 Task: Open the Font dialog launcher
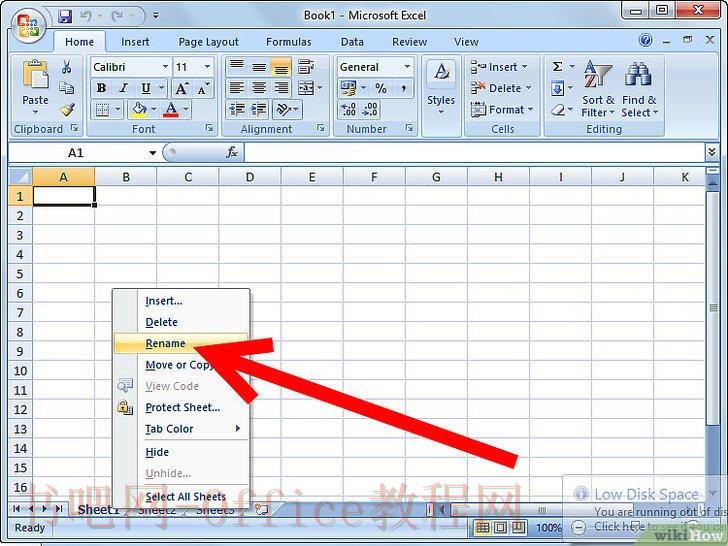[209, 128]
